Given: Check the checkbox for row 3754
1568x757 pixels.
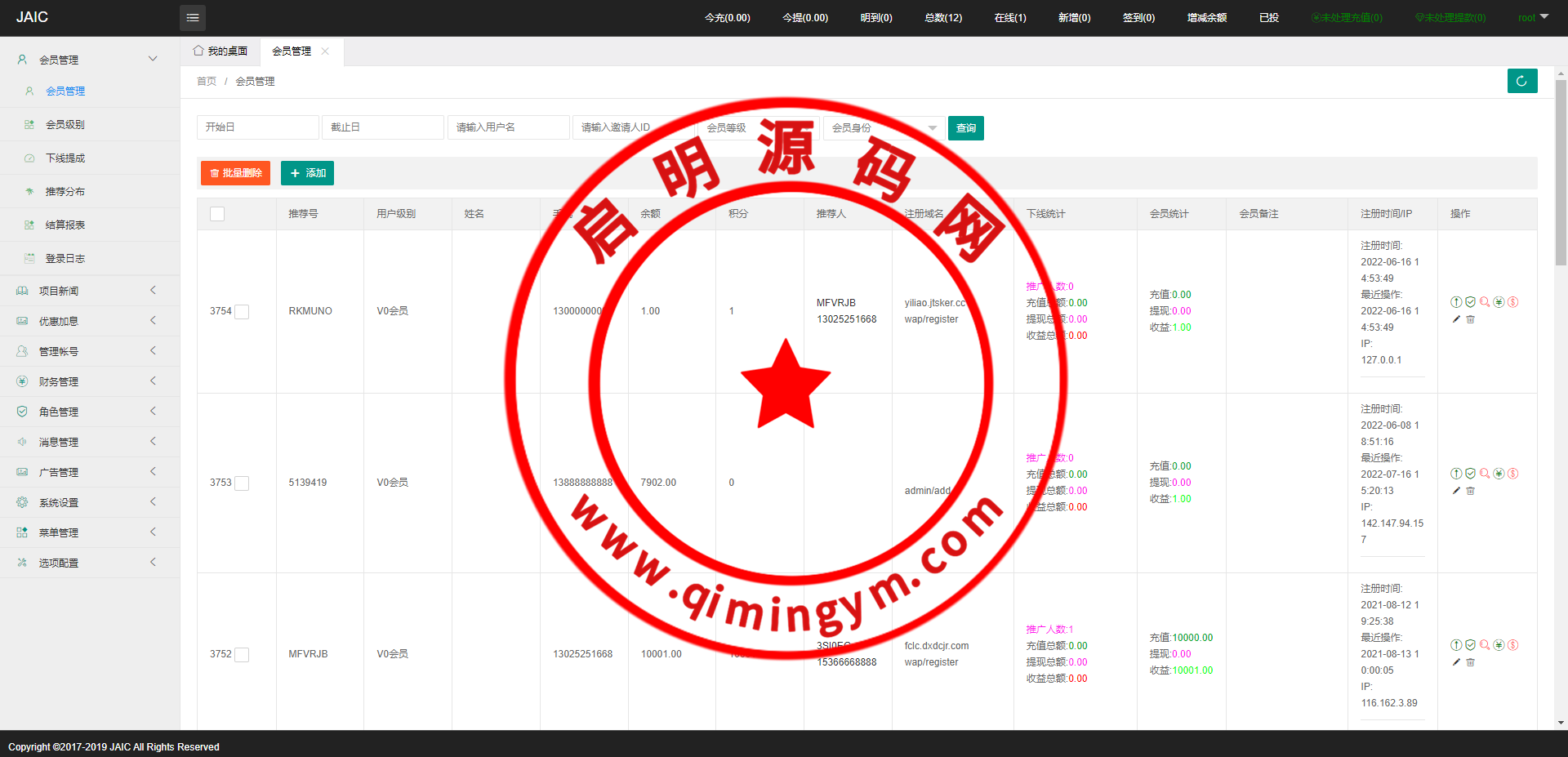Looking at the screenshot, I should click(242, 312).
